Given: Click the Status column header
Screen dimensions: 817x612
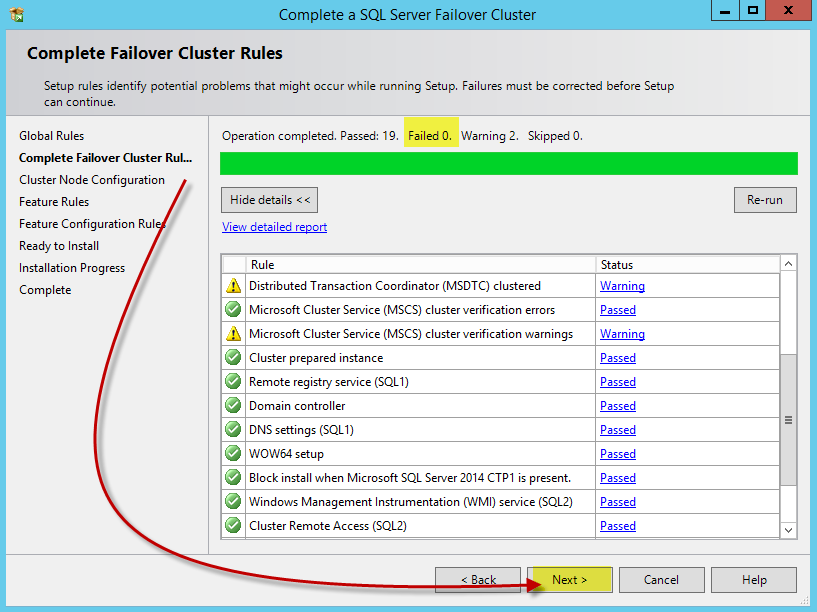Looking at the screenshot, I should click(x=688, y=265).
